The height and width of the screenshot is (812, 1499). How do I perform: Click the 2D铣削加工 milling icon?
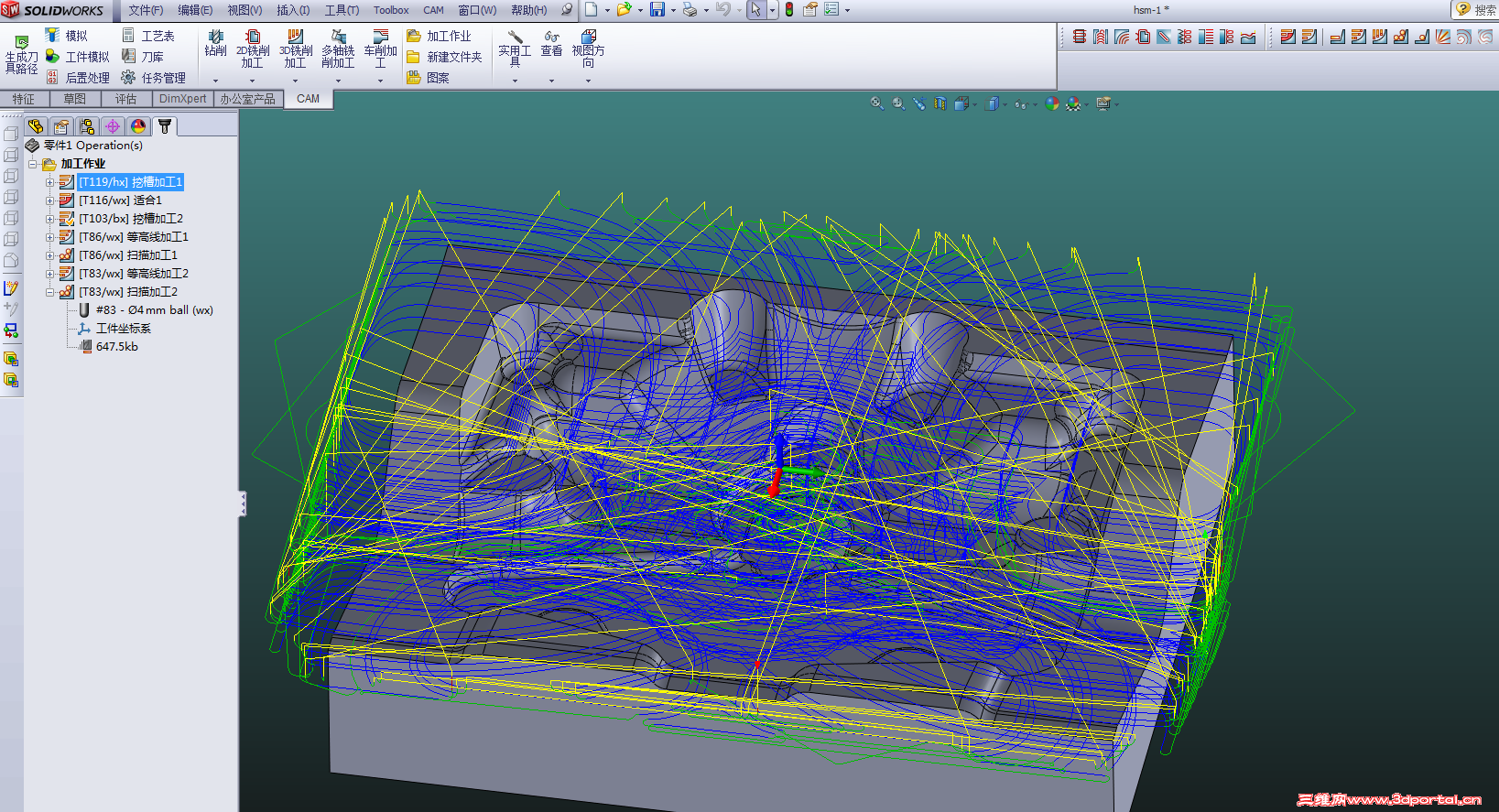point(253,37)
